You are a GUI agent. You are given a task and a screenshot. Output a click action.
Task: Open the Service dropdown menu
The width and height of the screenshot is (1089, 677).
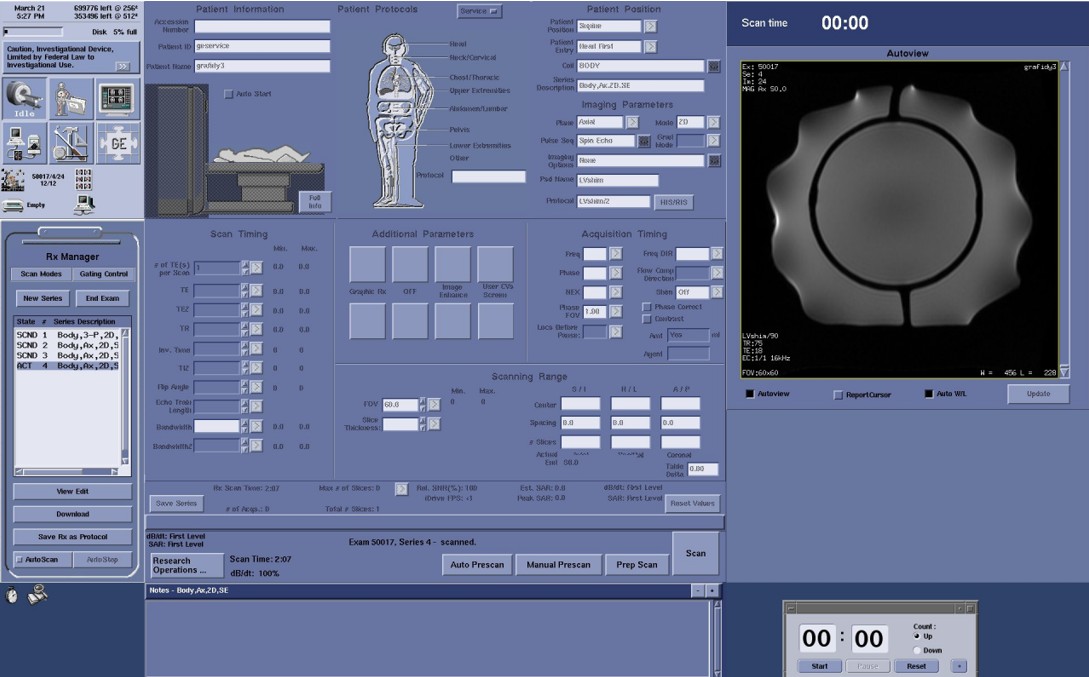click(x=479, y=11)
